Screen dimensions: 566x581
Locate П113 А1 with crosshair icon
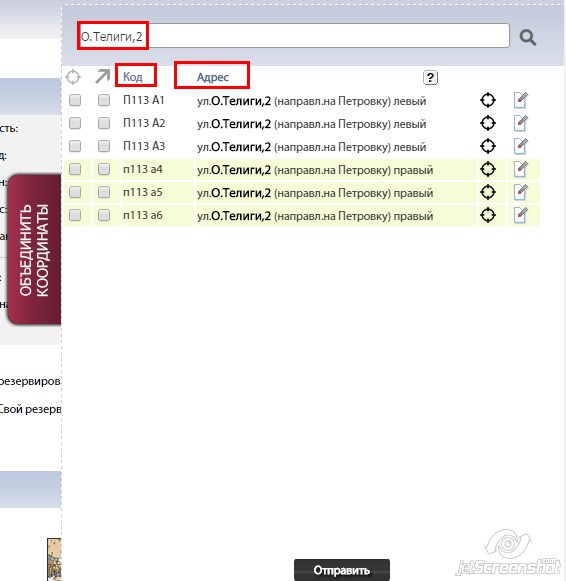488,100
